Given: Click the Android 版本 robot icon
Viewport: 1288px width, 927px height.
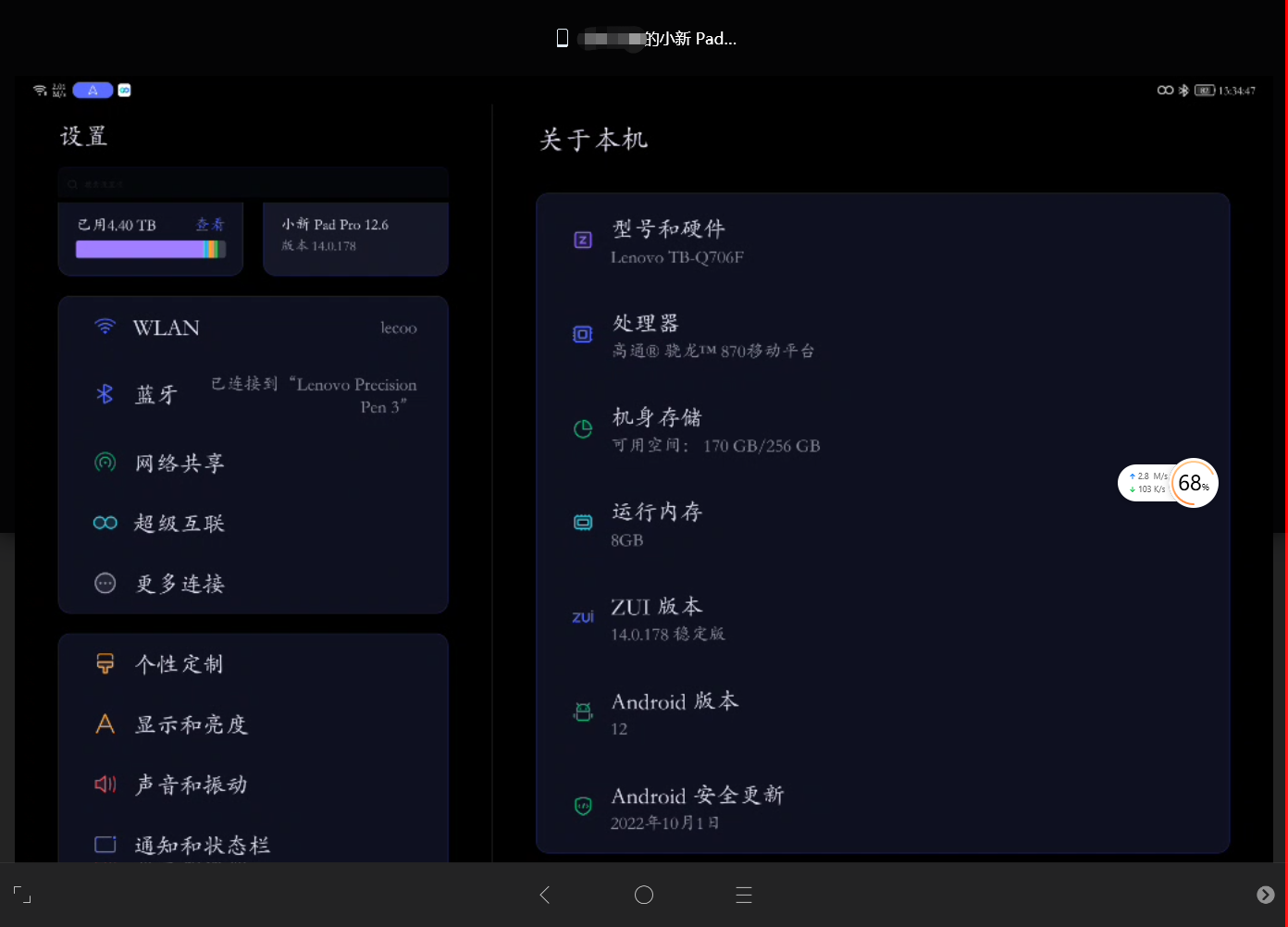Looking at the screenshot, I should [583, 711].
